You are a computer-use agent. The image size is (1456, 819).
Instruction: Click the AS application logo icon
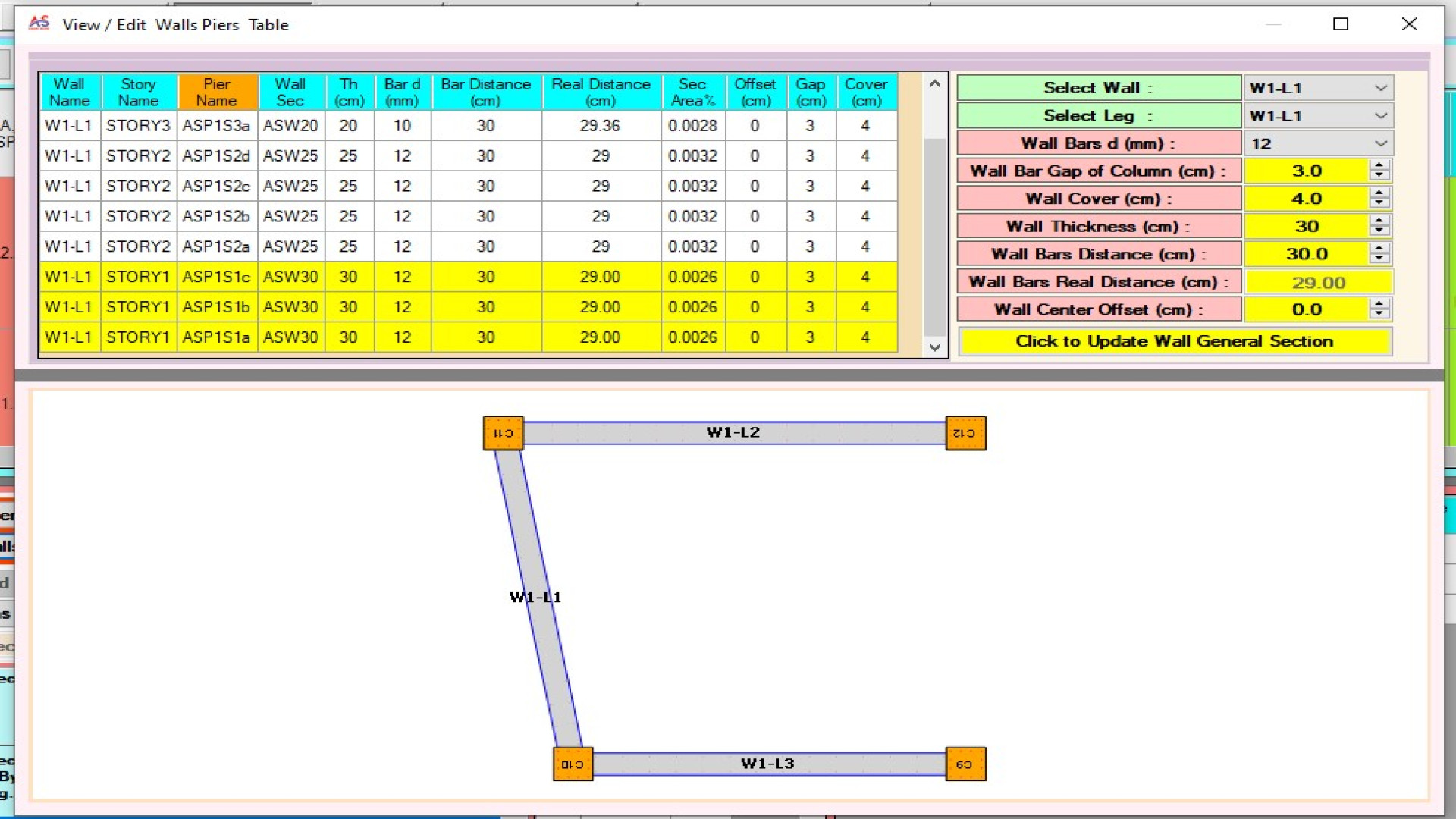click(39, 24)
